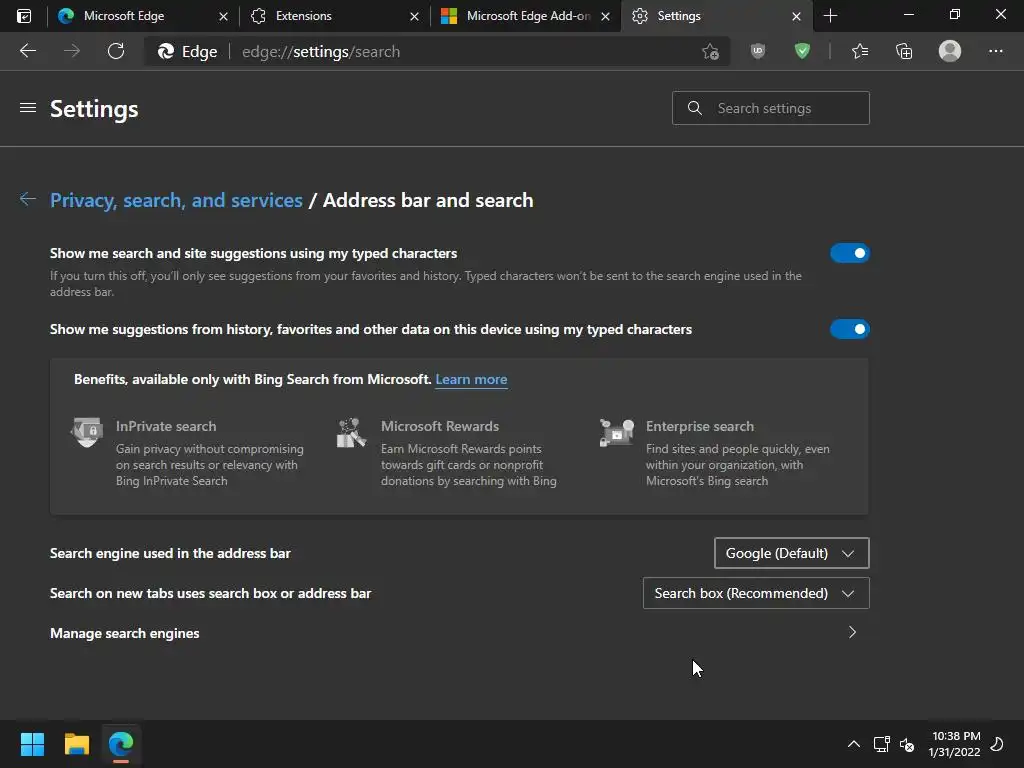Open the Collections icon
The height and width of the screenshot is (768, 1024).
tap(904, 51)
